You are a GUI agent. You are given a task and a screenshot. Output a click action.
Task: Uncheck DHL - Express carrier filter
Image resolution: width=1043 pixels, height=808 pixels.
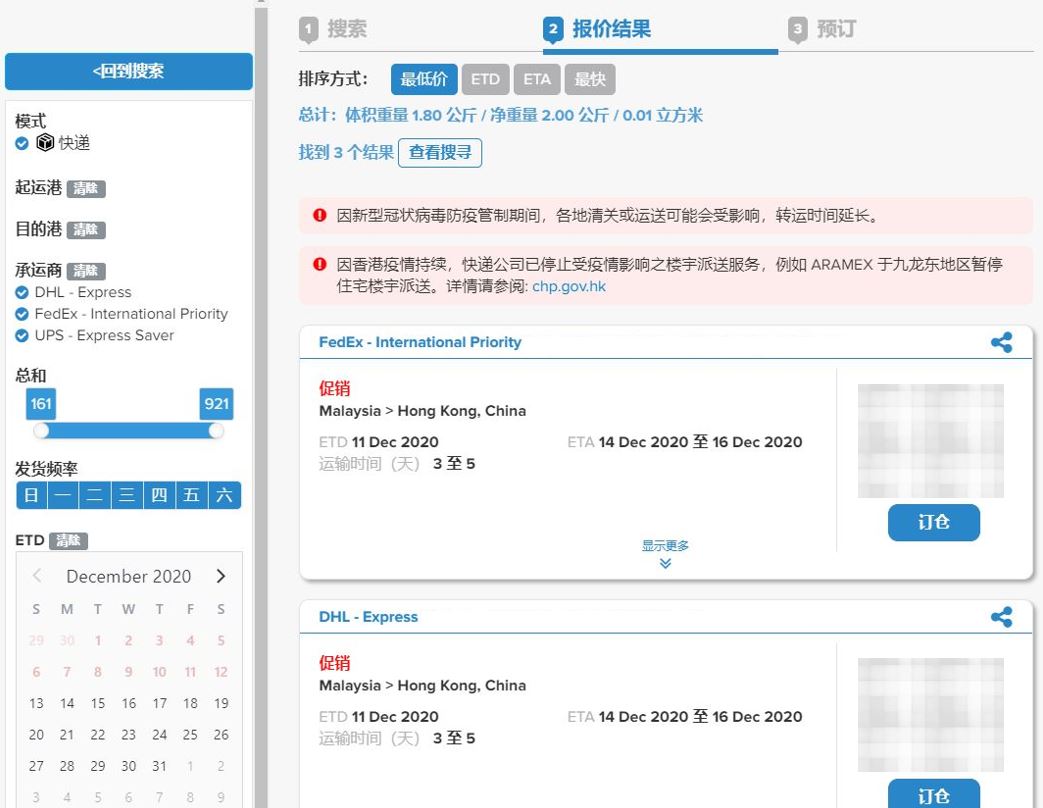click(22, 293)
